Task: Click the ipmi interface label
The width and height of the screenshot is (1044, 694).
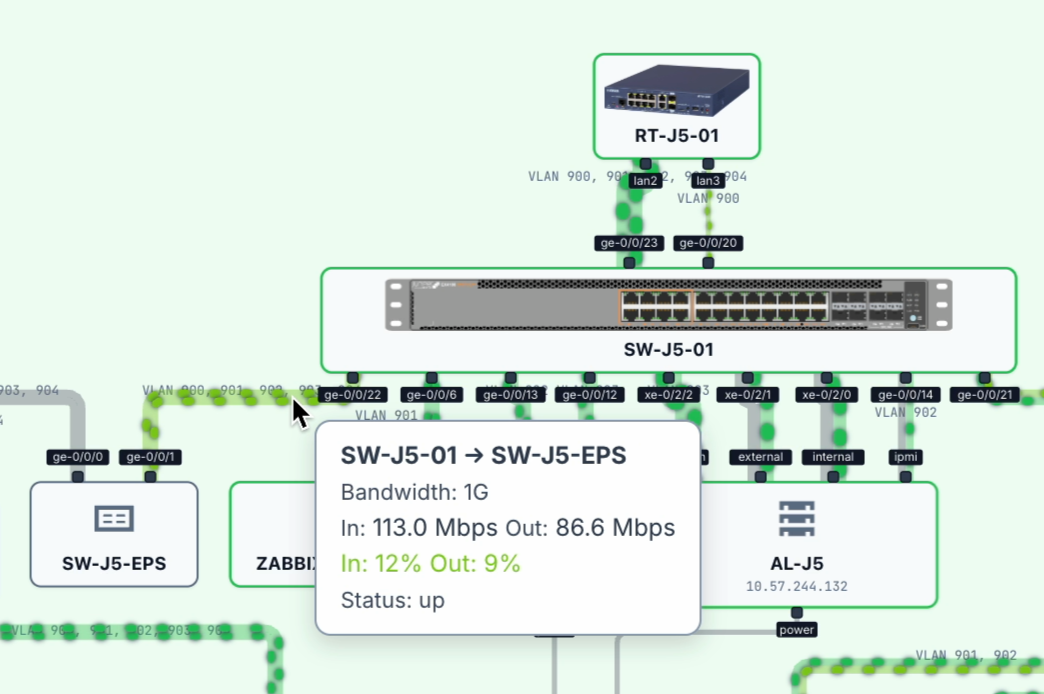Action: pyautogui.click(x=905, y=457)
